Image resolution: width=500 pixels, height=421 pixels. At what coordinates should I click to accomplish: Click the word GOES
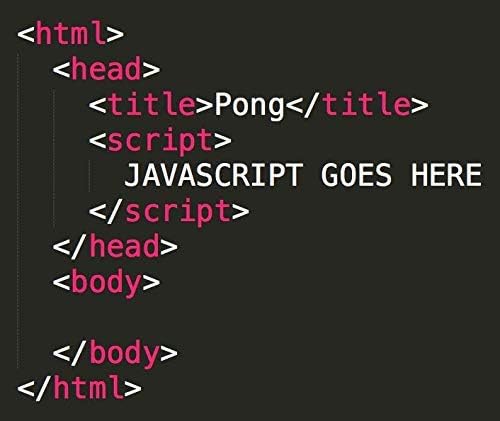356,175
